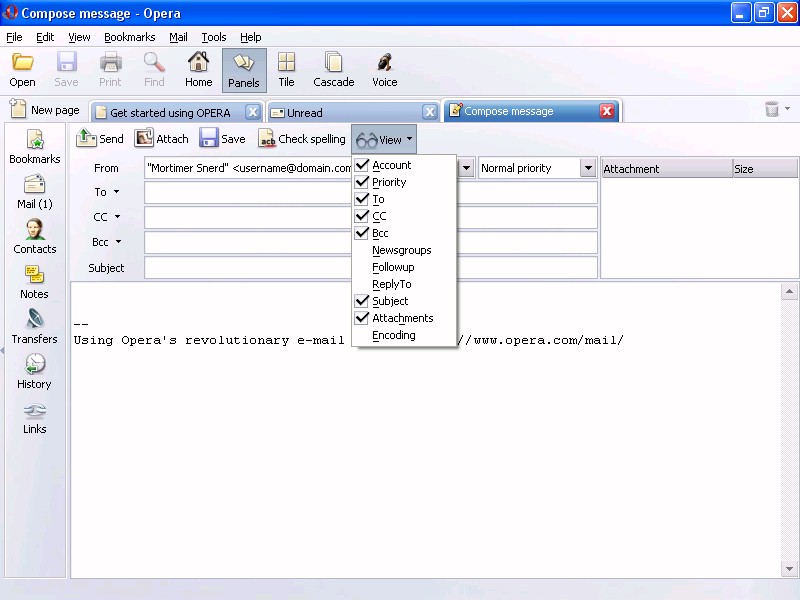The image size is (800, 600).
Task: Open the Bookmarks menu in menu bar
Action: click(x=129, y=37)
